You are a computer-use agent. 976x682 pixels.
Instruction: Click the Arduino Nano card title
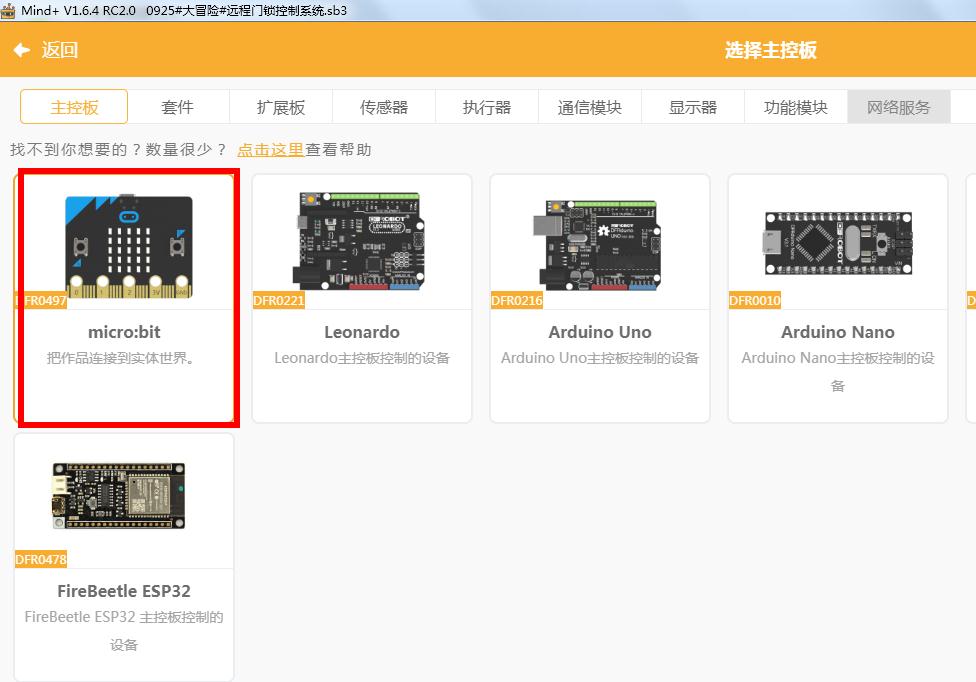click(x=838, y=332)
